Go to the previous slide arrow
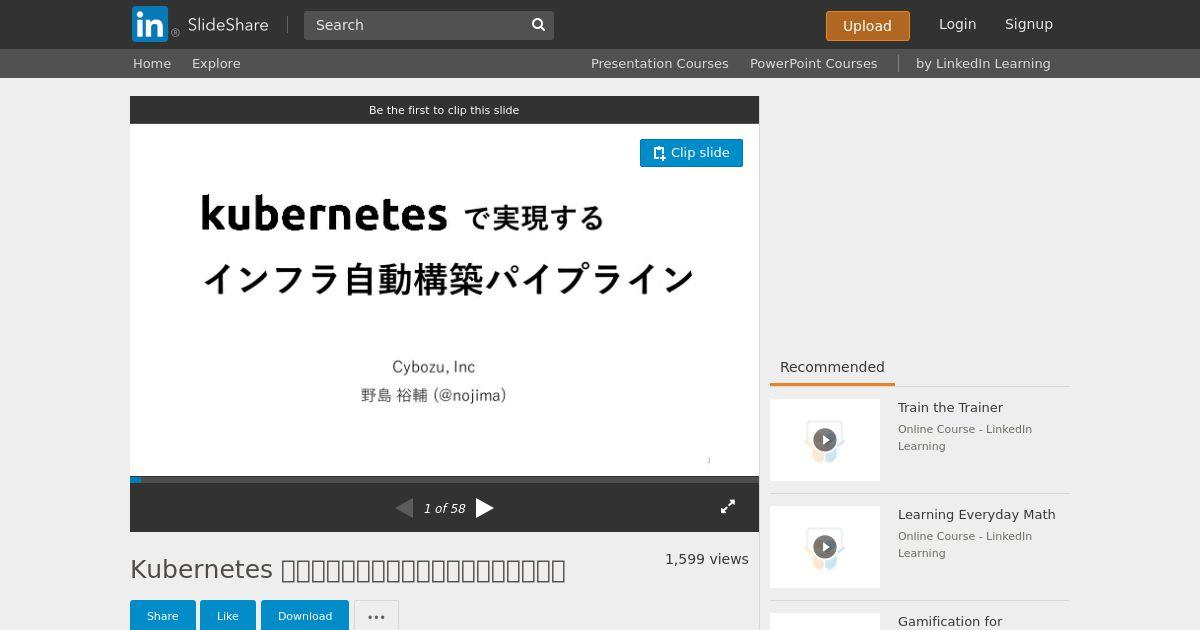This screenshot has height=630, width=1200. [x=404, y=508]
